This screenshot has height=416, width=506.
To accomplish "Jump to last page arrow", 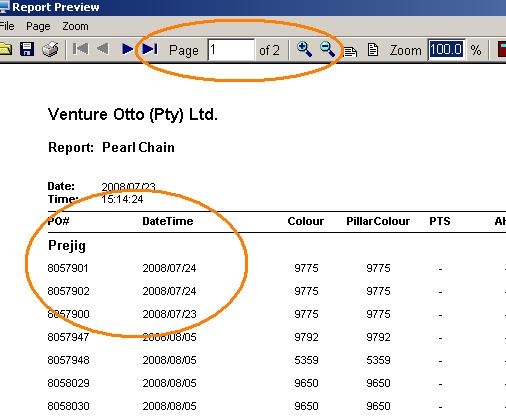I will (x=150, y=49).
